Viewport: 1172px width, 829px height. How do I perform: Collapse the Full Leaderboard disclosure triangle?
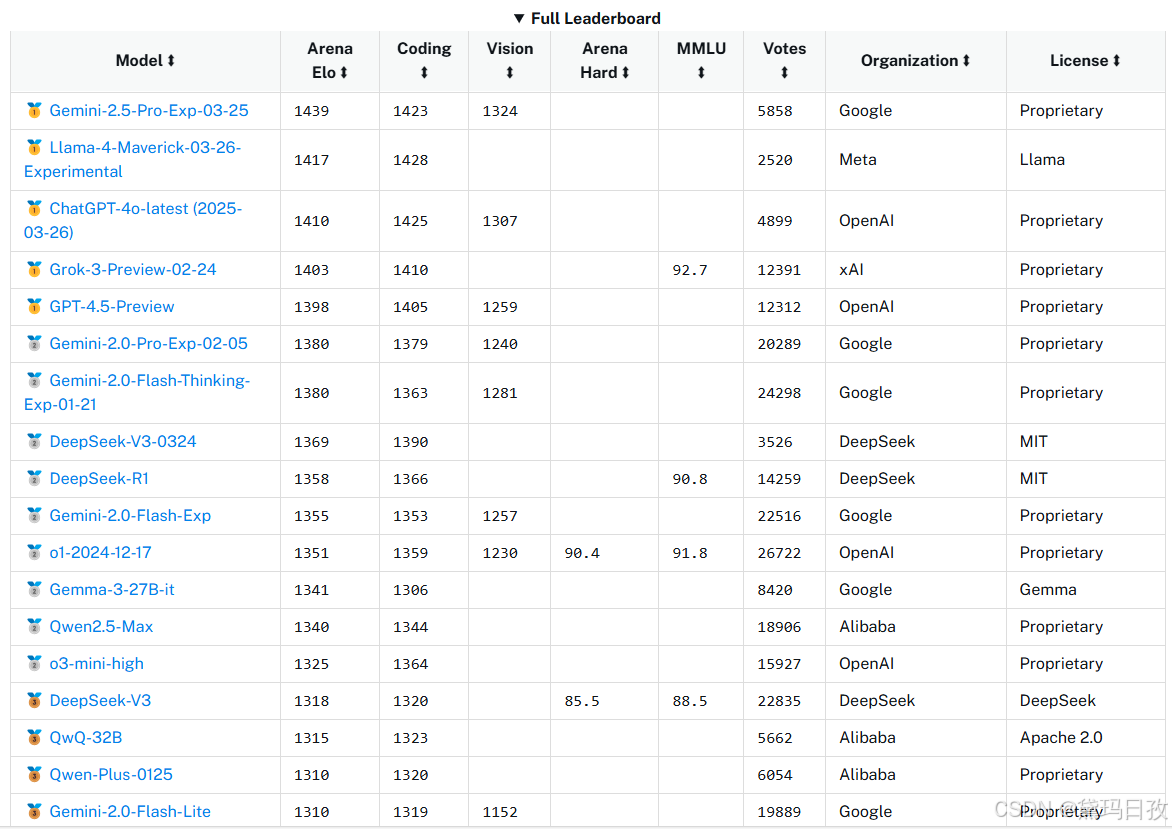pos(519,18)
